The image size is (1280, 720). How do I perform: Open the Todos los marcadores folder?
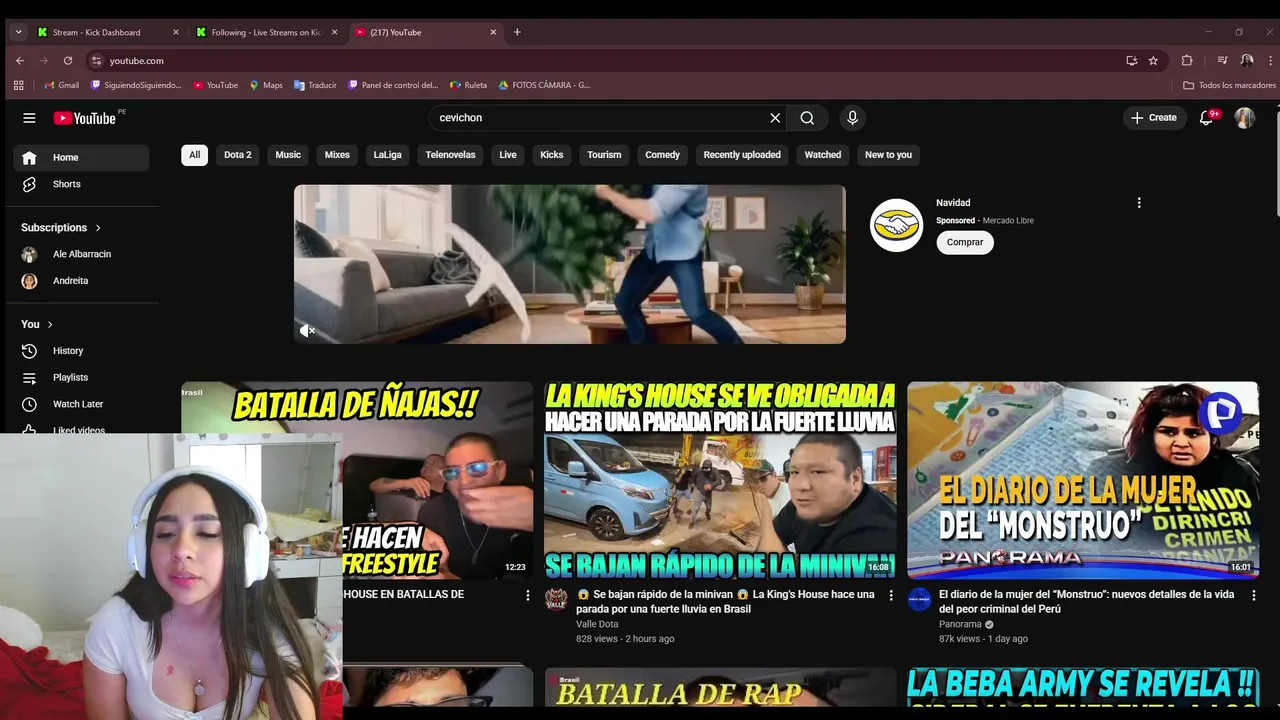pos(1229,85)
